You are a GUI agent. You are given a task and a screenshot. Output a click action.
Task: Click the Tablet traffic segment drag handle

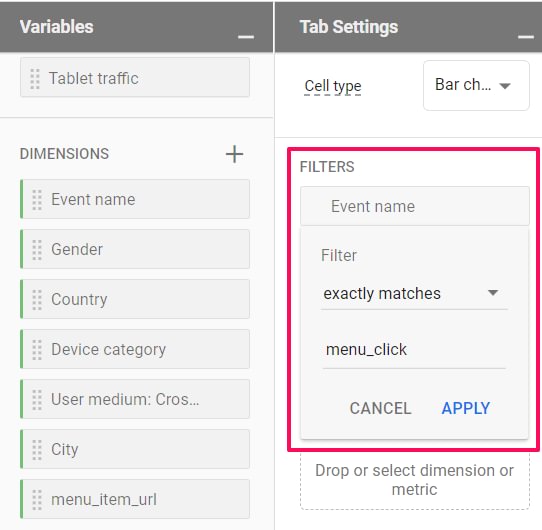coord(35,78)
